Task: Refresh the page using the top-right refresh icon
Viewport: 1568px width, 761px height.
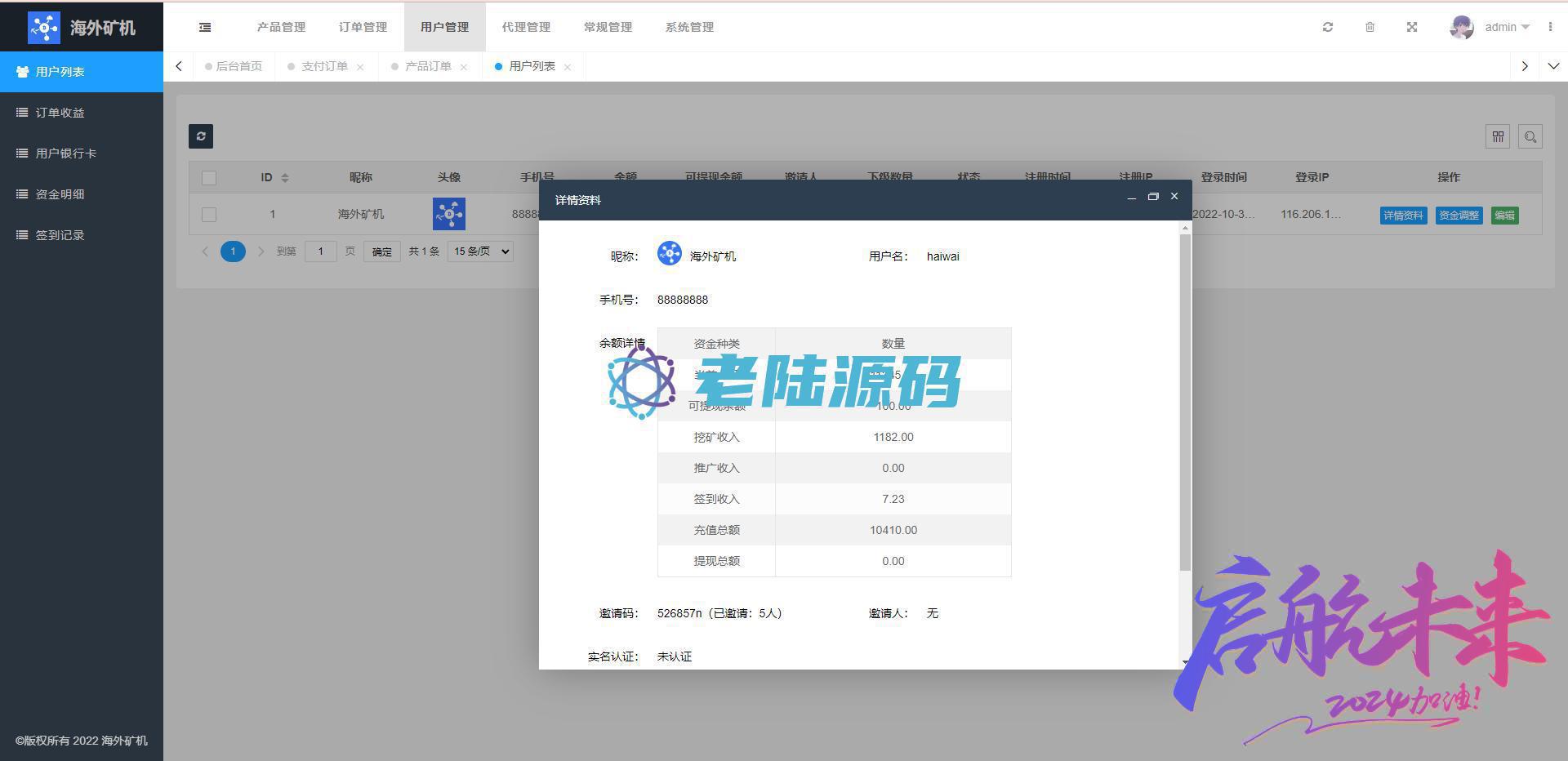Action: 1328,27
